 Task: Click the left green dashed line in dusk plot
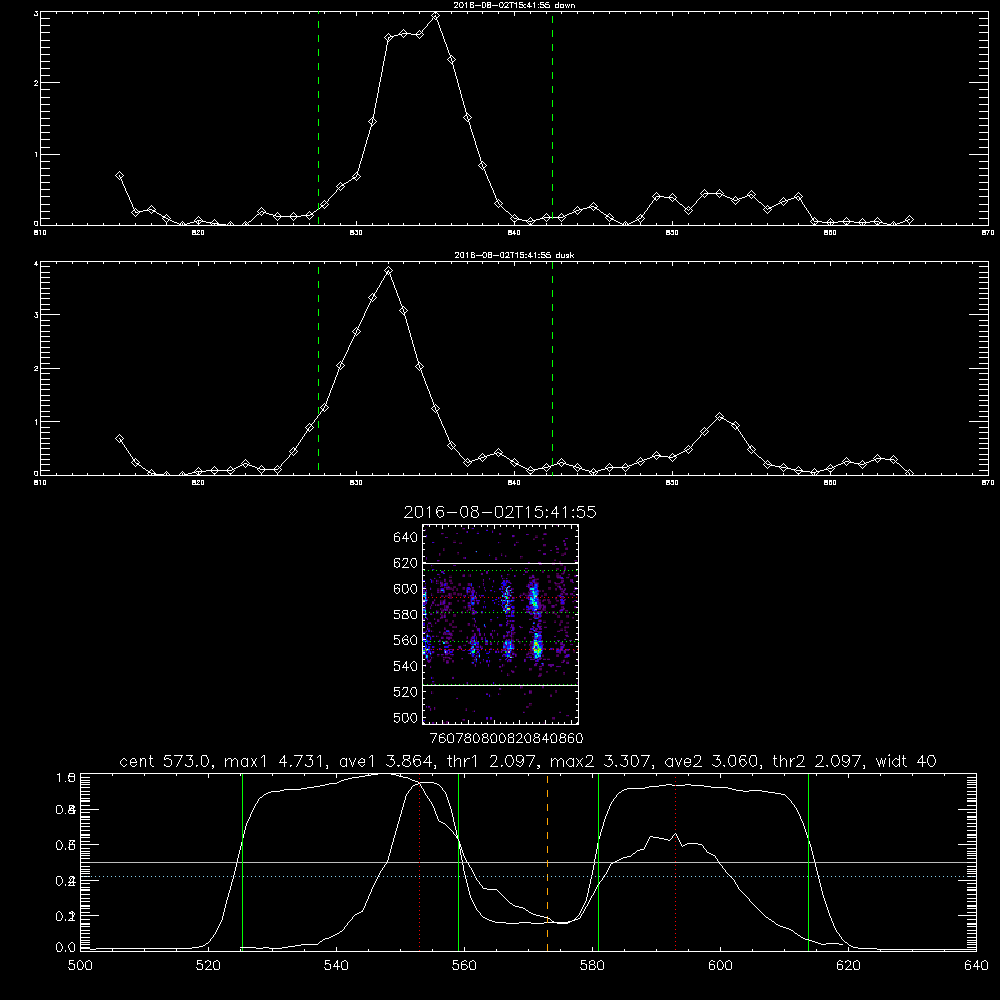click(x=318, y=368)
